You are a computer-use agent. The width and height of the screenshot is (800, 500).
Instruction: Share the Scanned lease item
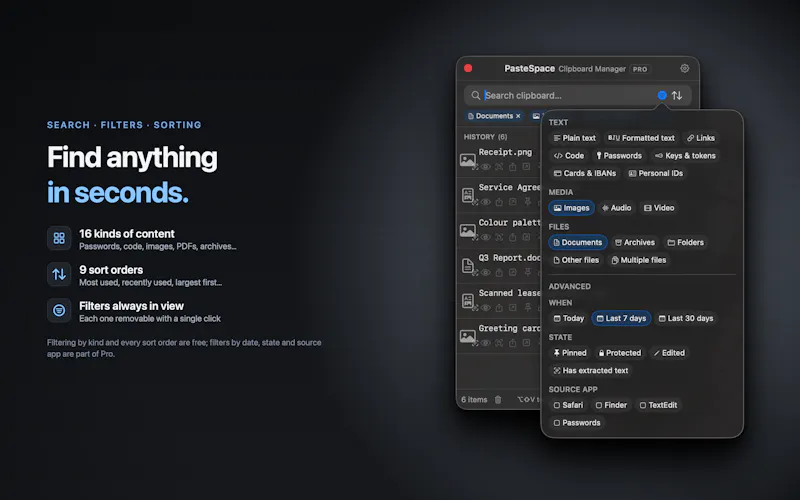[499, 308]
